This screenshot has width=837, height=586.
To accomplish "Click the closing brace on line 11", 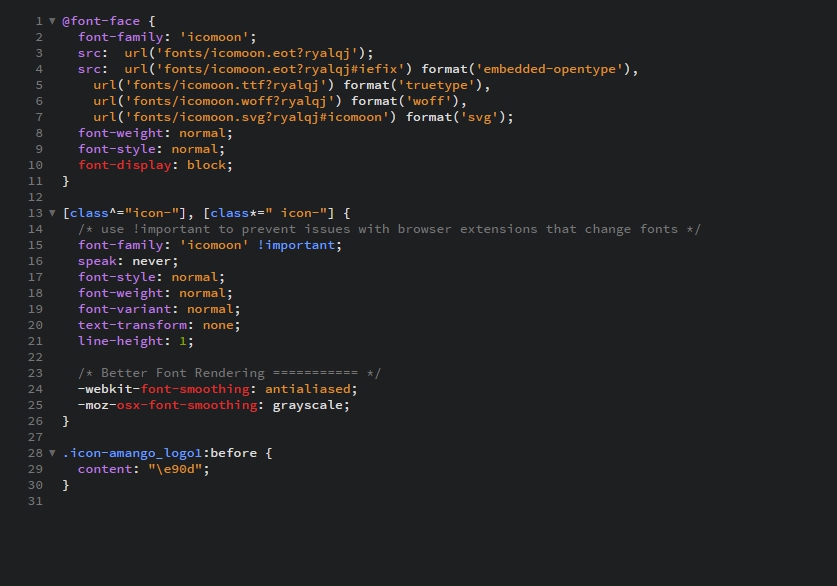I will pos(66,181).
